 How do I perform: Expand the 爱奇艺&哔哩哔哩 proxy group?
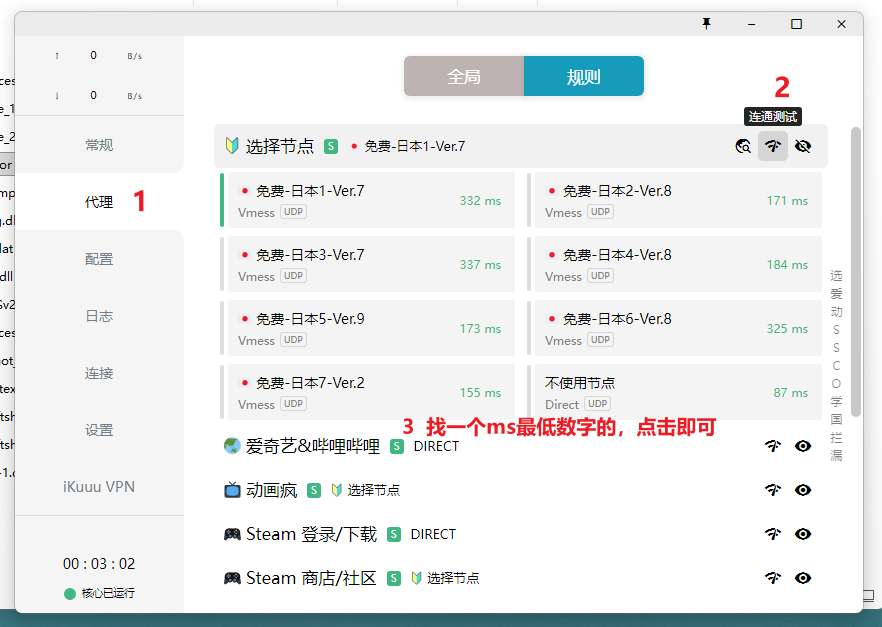pyautogui.click(x=312, y=446)
